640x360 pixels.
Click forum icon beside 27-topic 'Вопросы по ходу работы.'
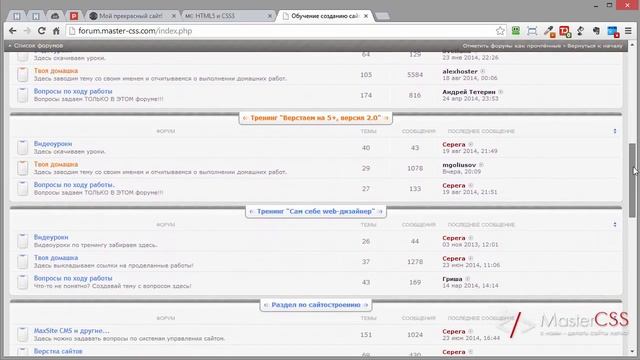23,188
